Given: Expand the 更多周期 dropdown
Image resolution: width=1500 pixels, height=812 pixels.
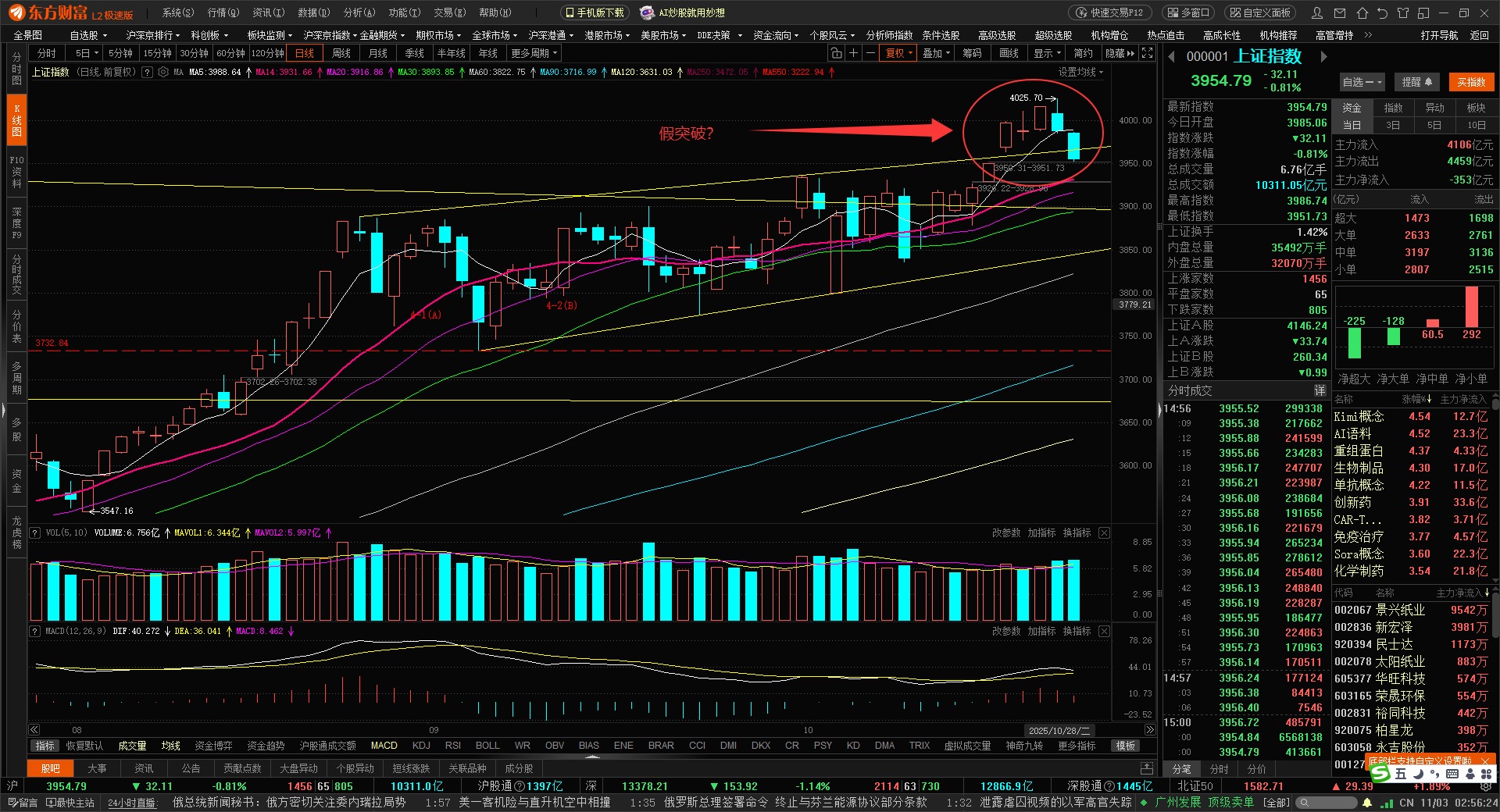Looking at the screenshot, I should [534, 53].
